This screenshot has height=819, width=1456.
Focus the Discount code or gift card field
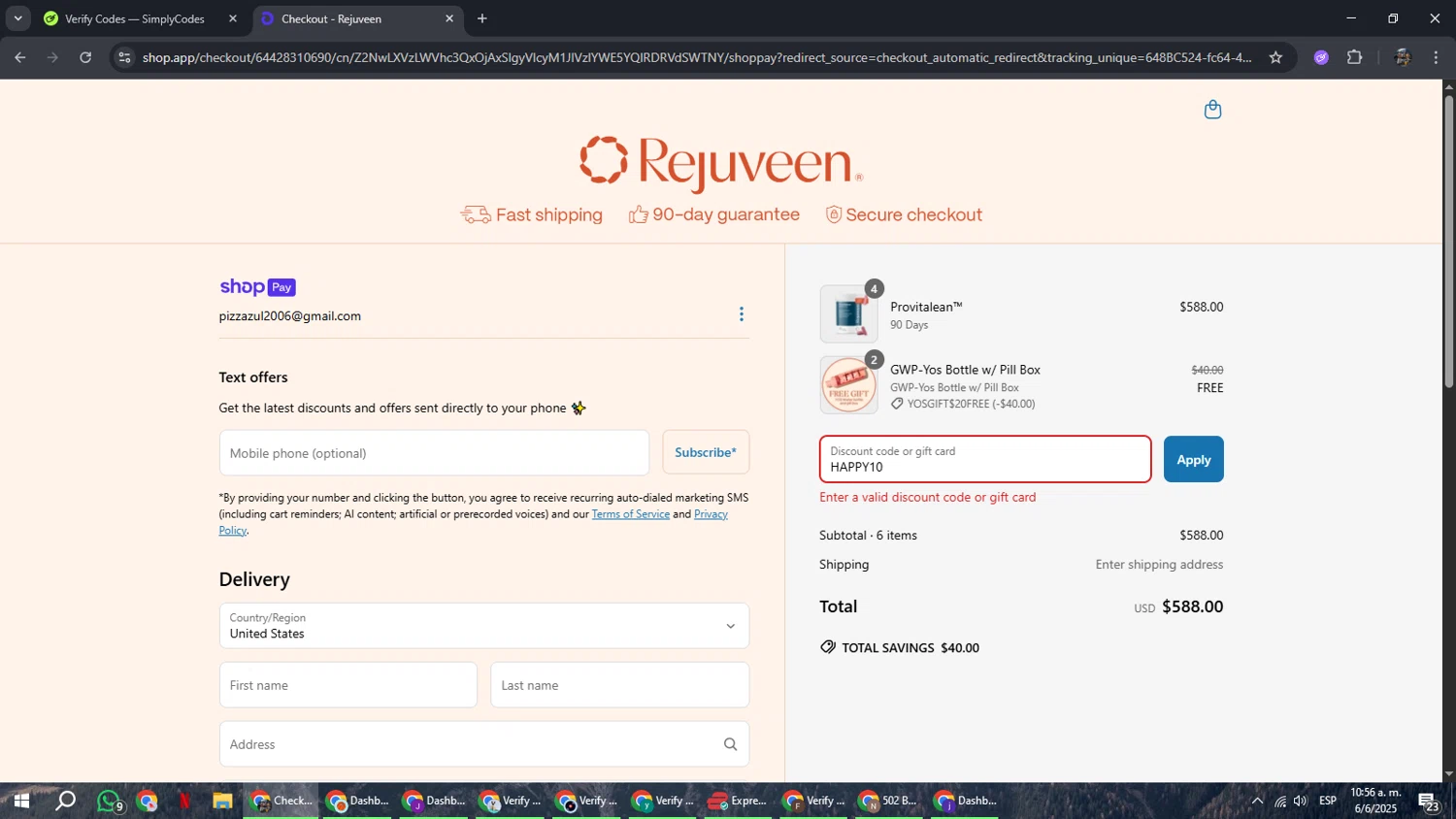pos(985,460)
